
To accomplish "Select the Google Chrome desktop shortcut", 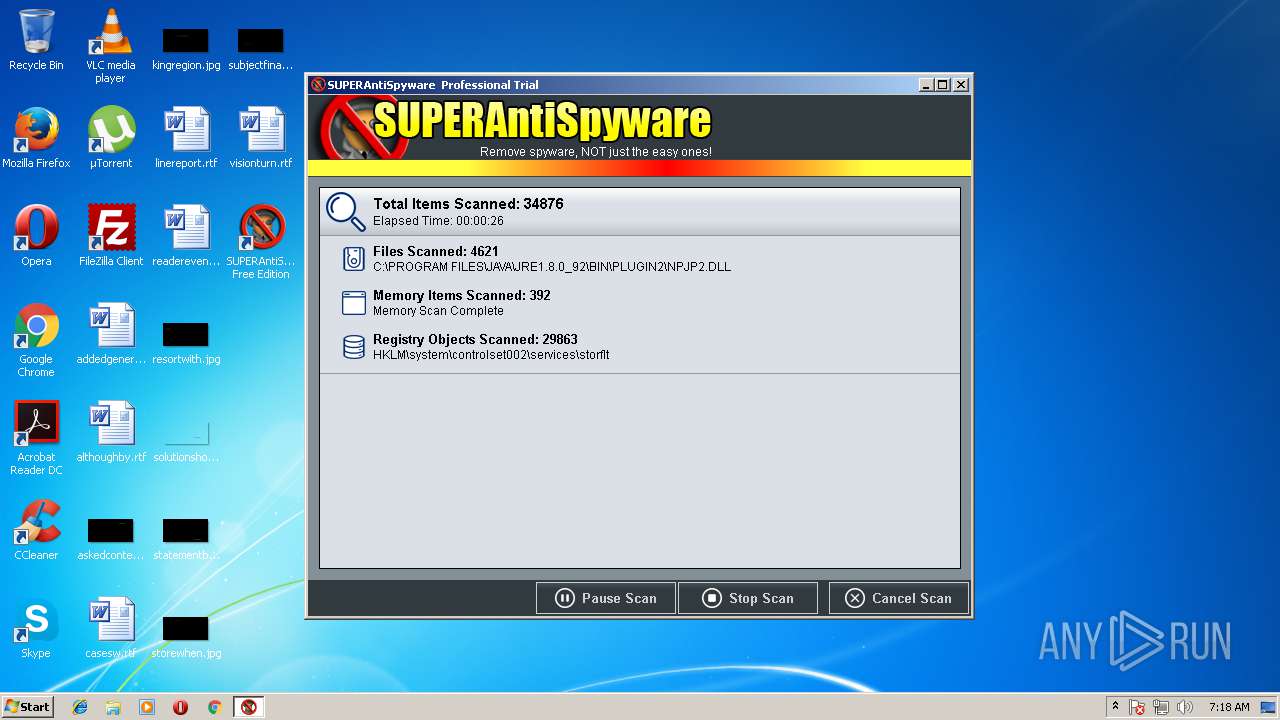I will (36, 340).
